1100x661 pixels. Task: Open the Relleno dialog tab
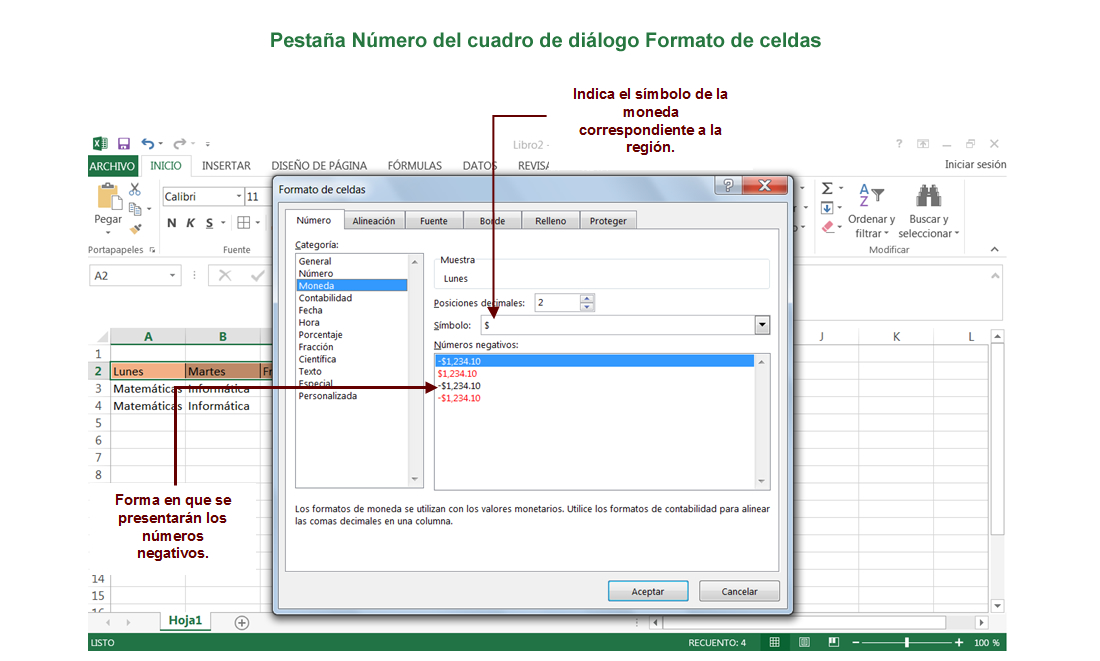(x=551, y=220)
